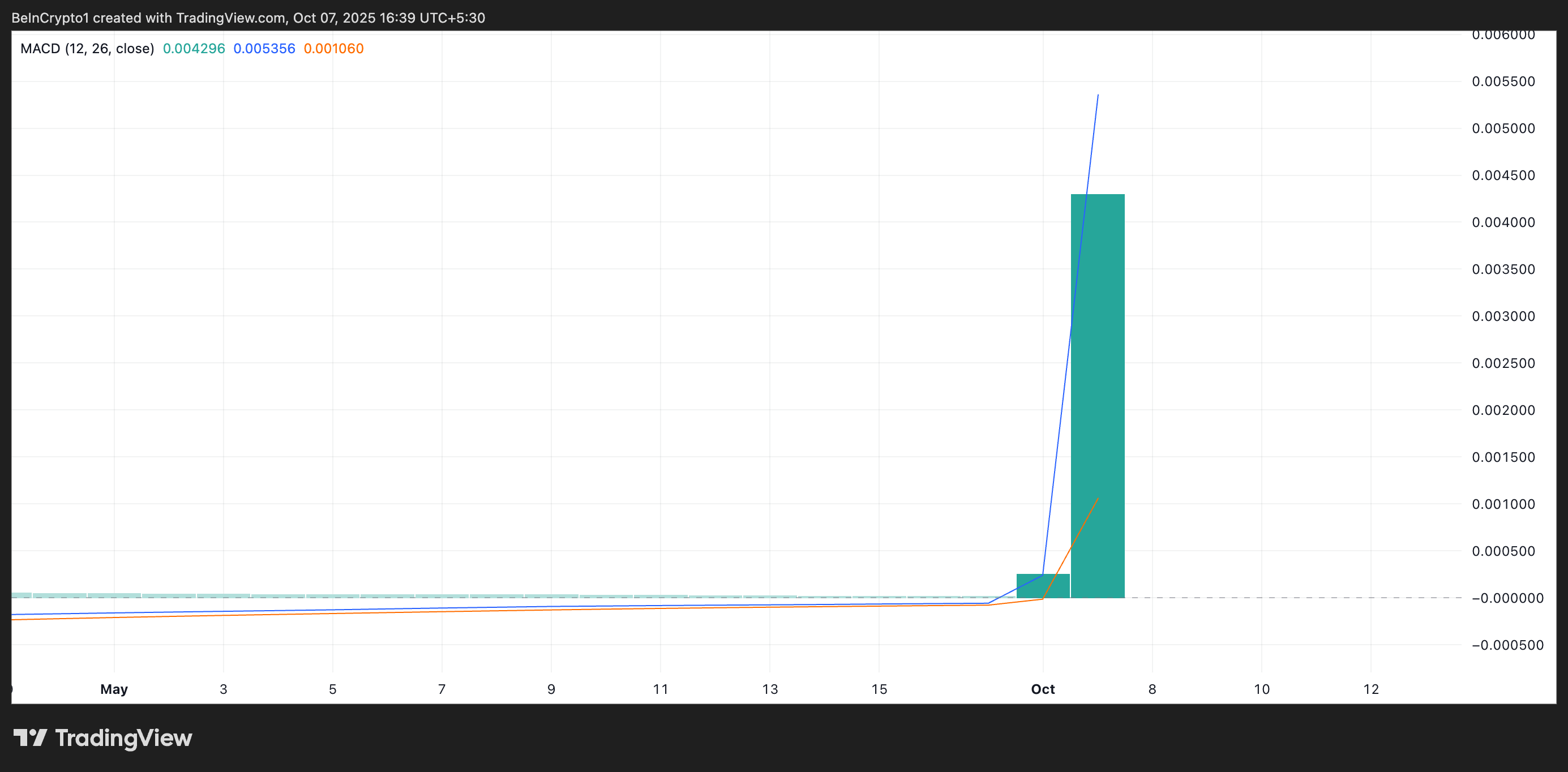Click the MACD (12, 26, close) indicator label
The image size is (1568, 772).
(x=87, y=49)
